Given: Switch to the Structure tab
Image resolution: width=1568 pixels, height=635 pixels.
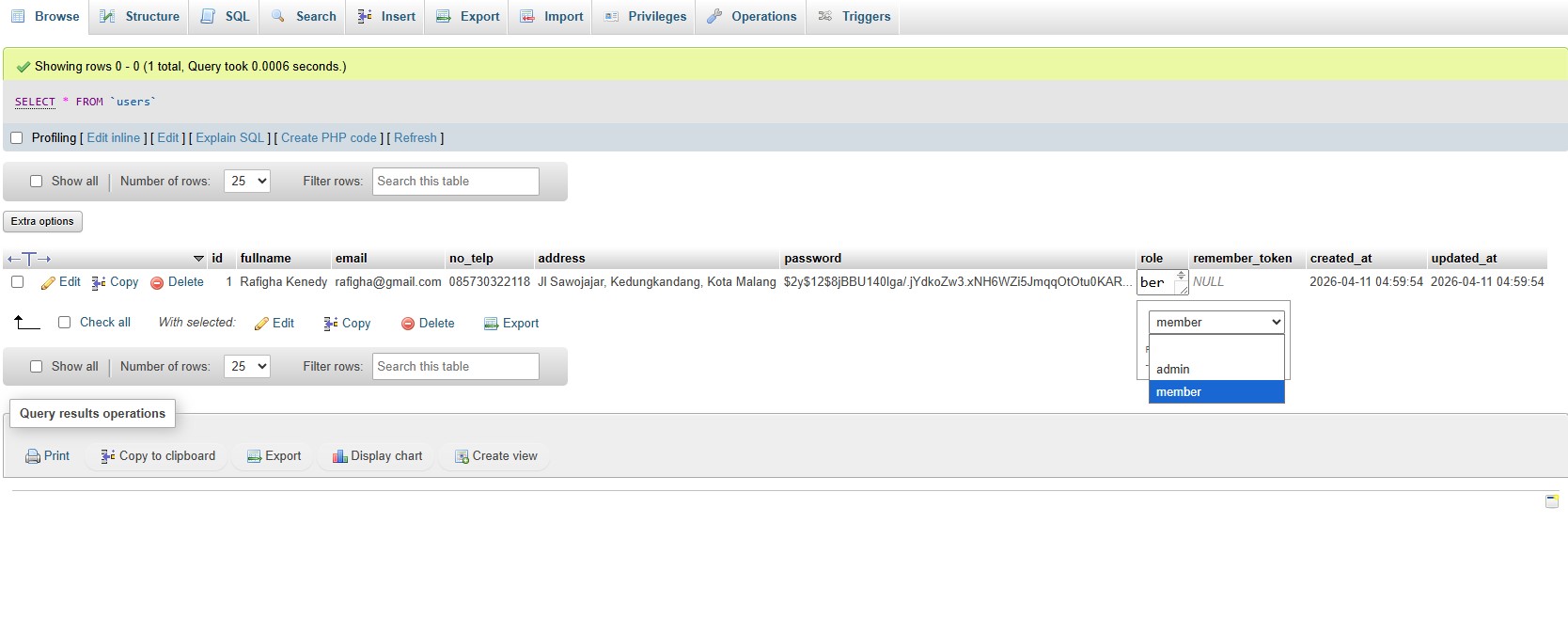Looking at the screenshot, I should (x=141, y=17).
